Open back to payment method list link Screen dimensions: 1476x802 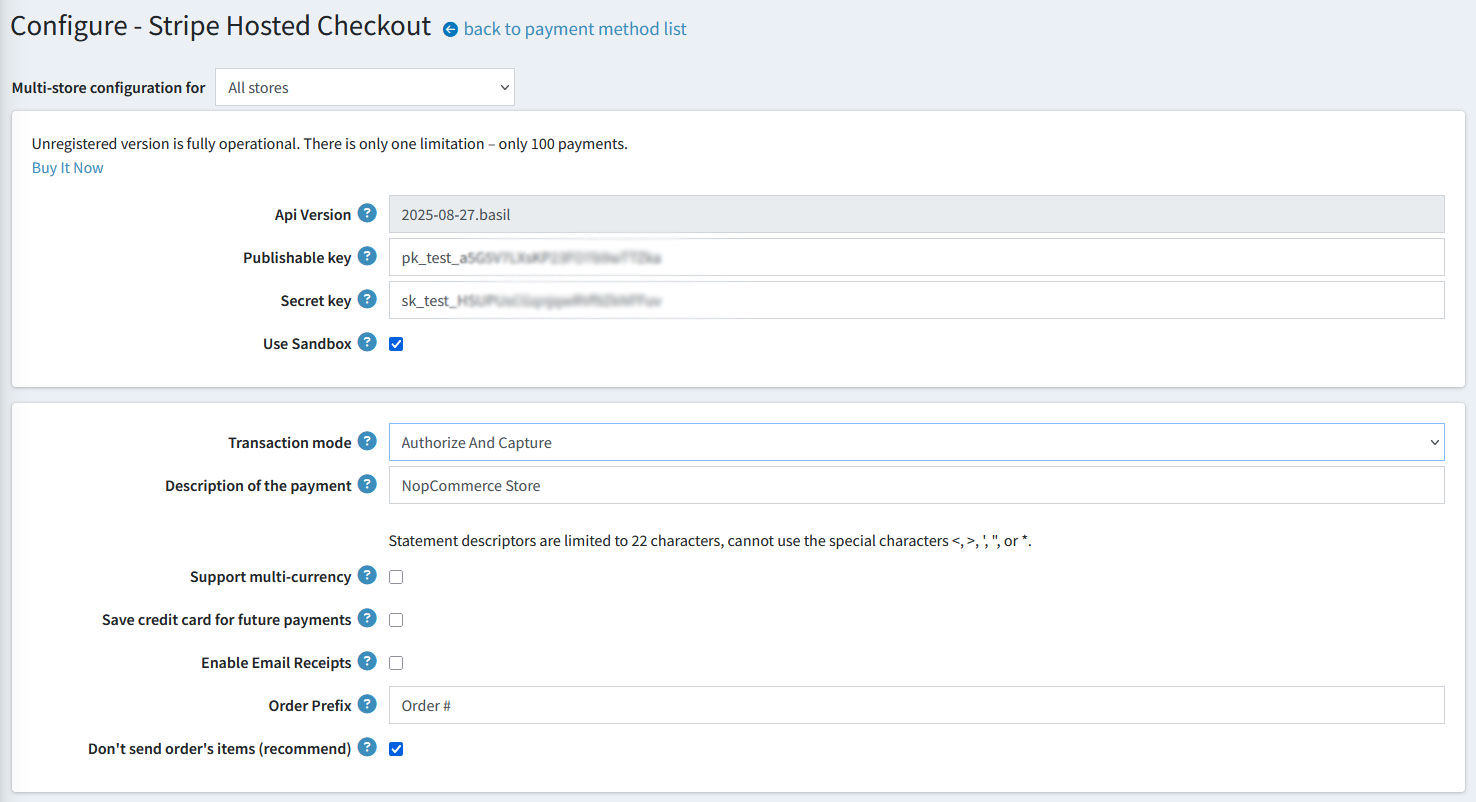pyautogui.click(x=575, y=29)
